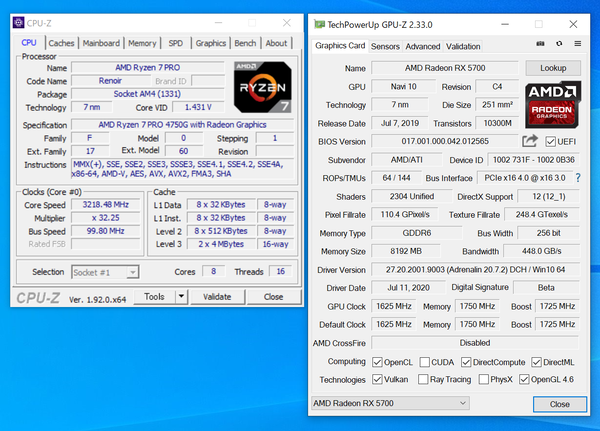Switch to the Sensors tab in GPU-Z
Screen dimensions: 600x431
(x=385, y=46)
